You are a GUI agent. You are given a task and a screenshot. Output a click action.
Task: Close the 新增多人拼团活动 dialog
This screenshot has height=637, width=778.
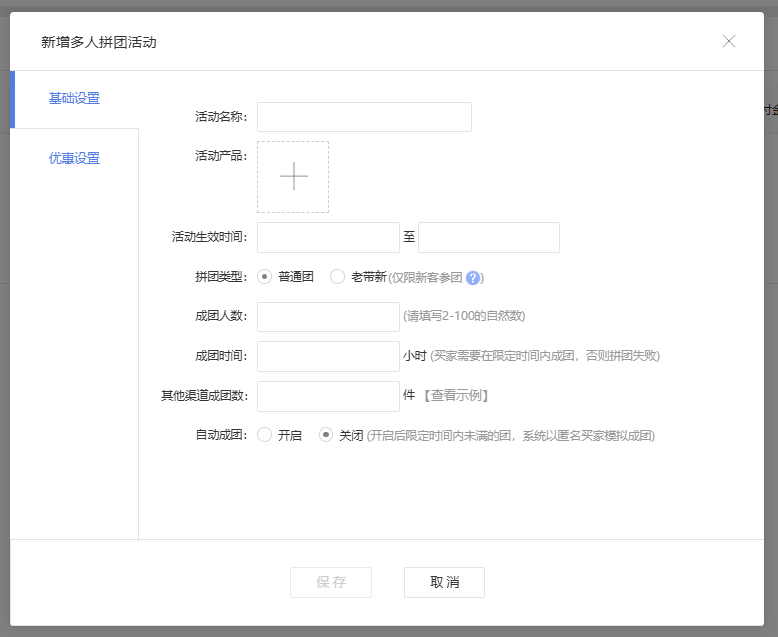click(729, 41)
